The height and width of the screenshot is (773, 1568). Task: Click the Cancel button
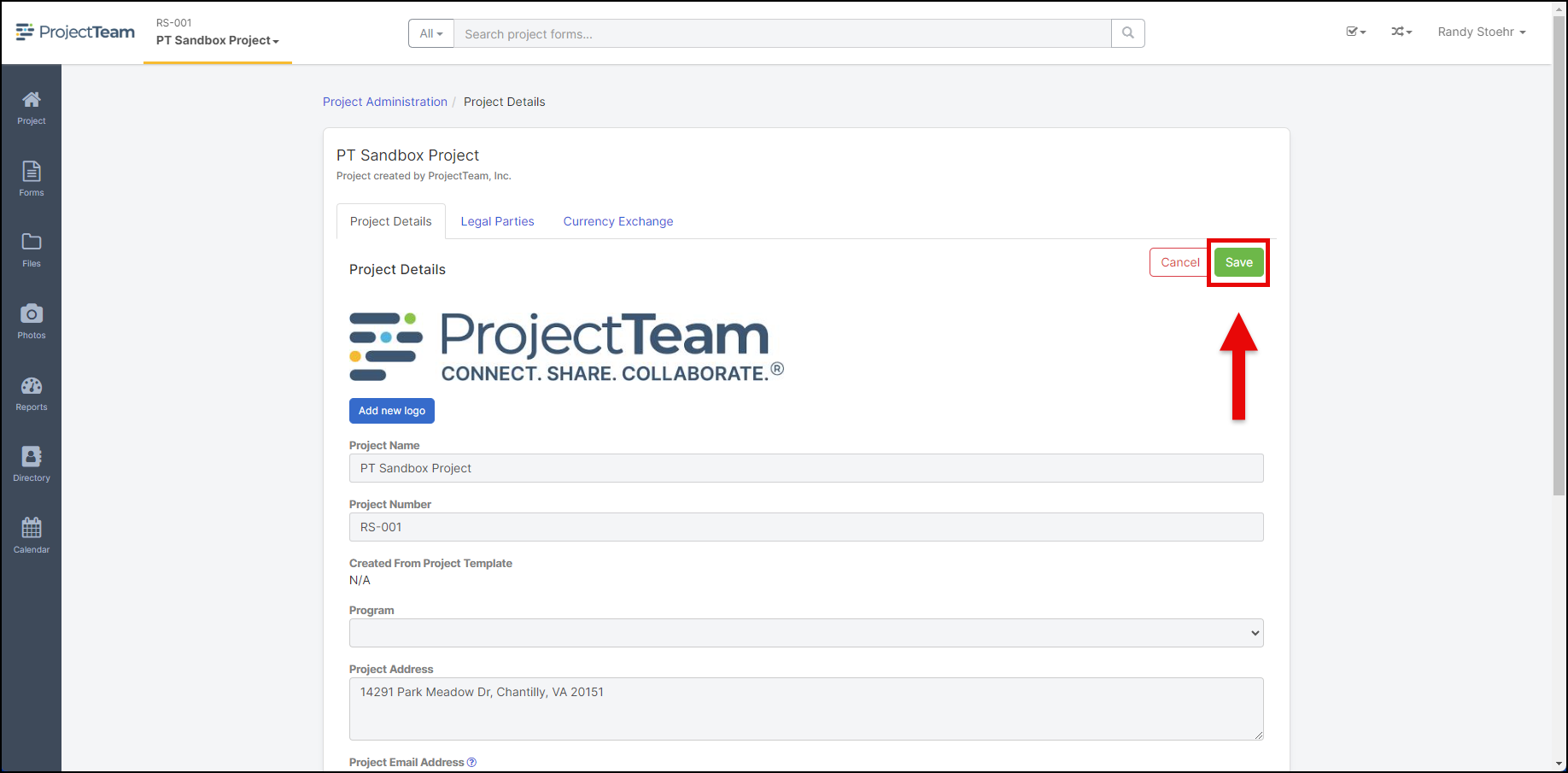pos(1179,262)
